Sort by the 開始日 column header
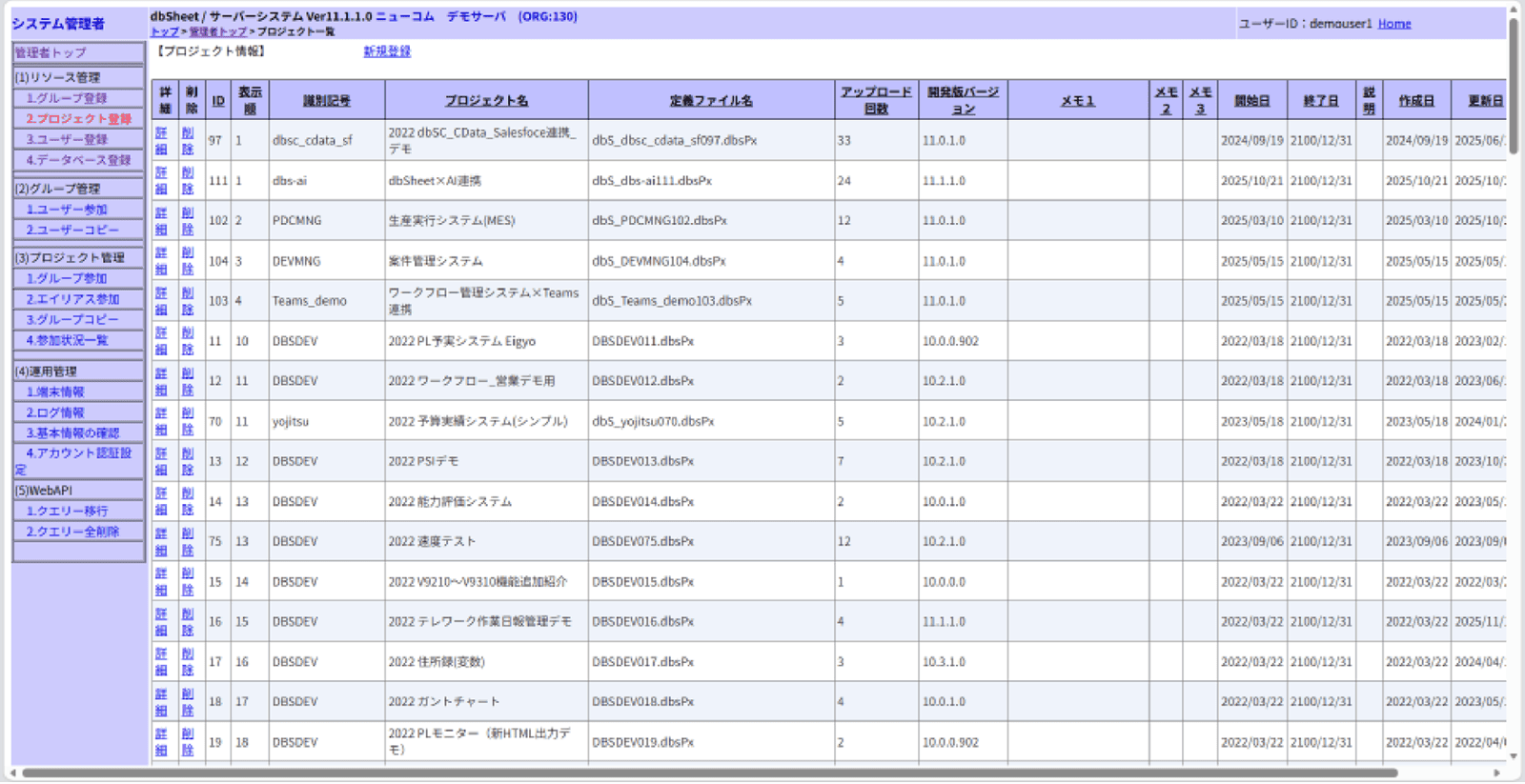The width and height of the screenshot is (1525, 784). pyautogui.click(x=1251, y=101)
